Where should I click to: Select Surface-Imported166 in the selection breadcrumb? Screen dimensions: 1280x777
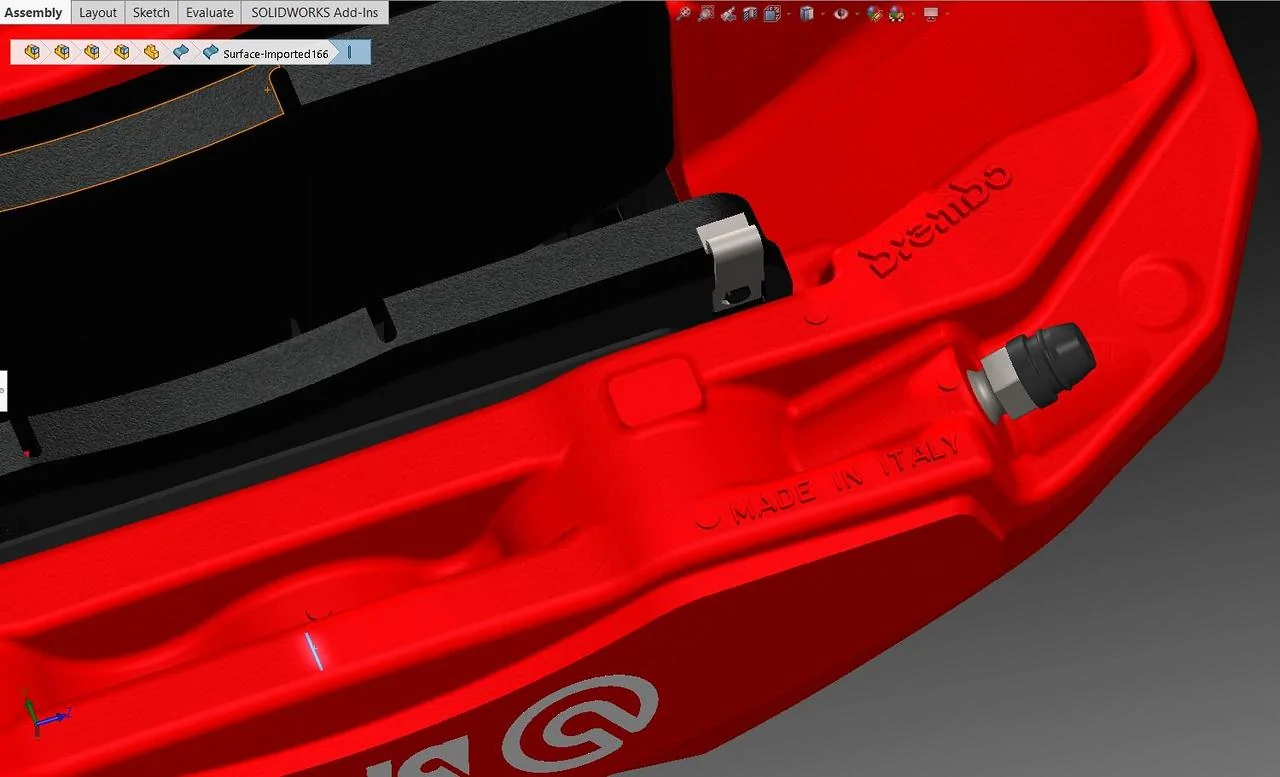[x=275, y=53]
